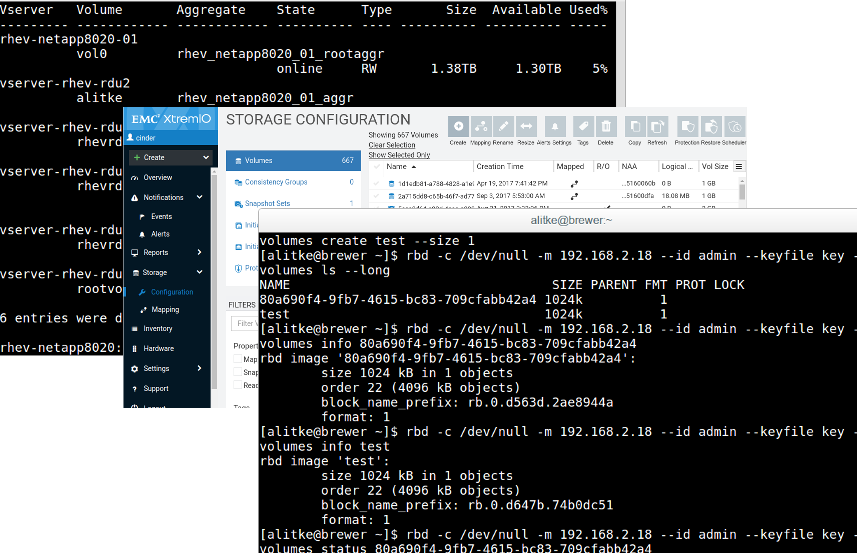Open Mapping under Storage
This screenshot has width=857, height=553.
tap(165, 310)
